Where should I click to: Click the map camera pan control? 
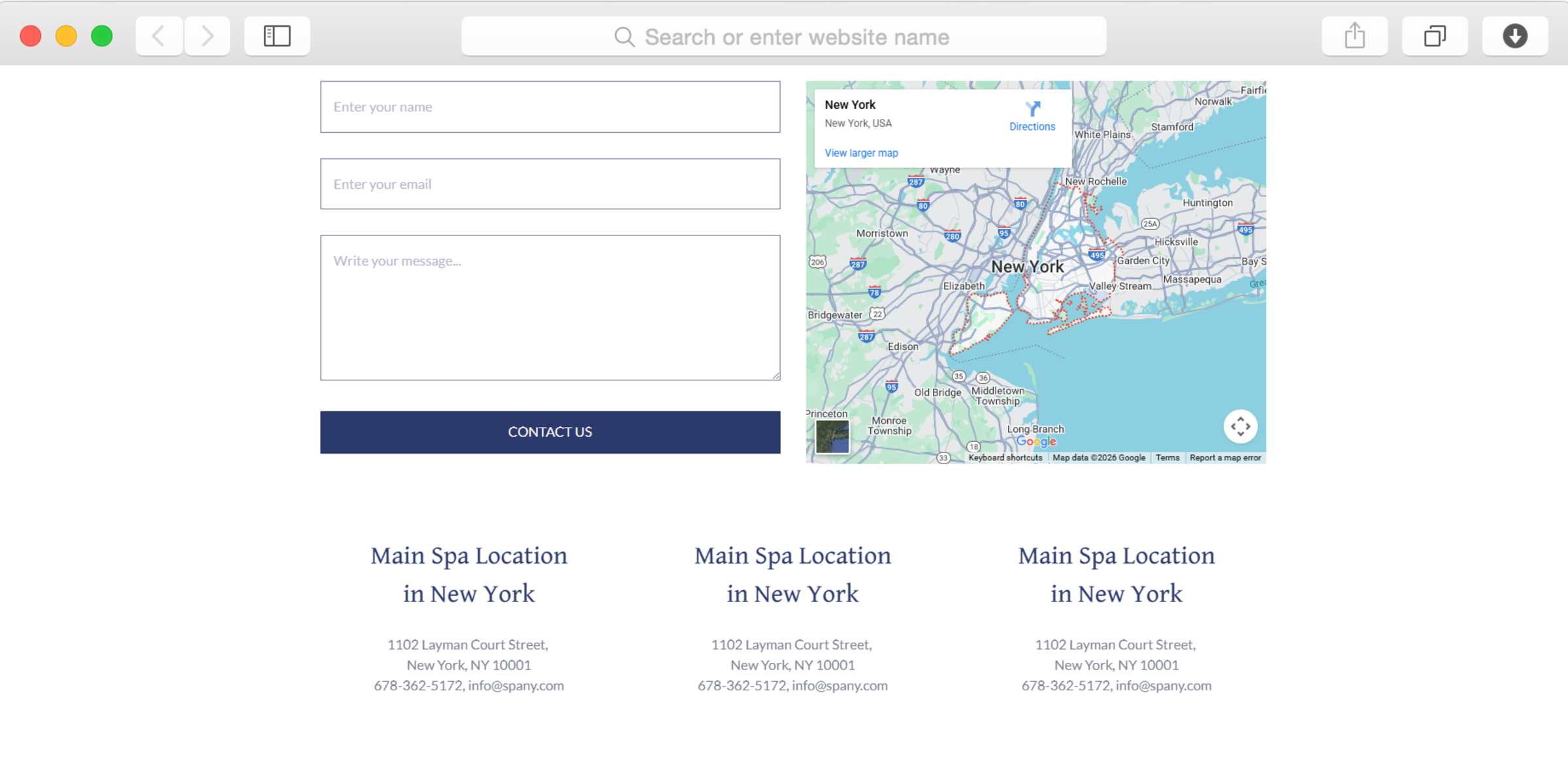point(1240,427)
